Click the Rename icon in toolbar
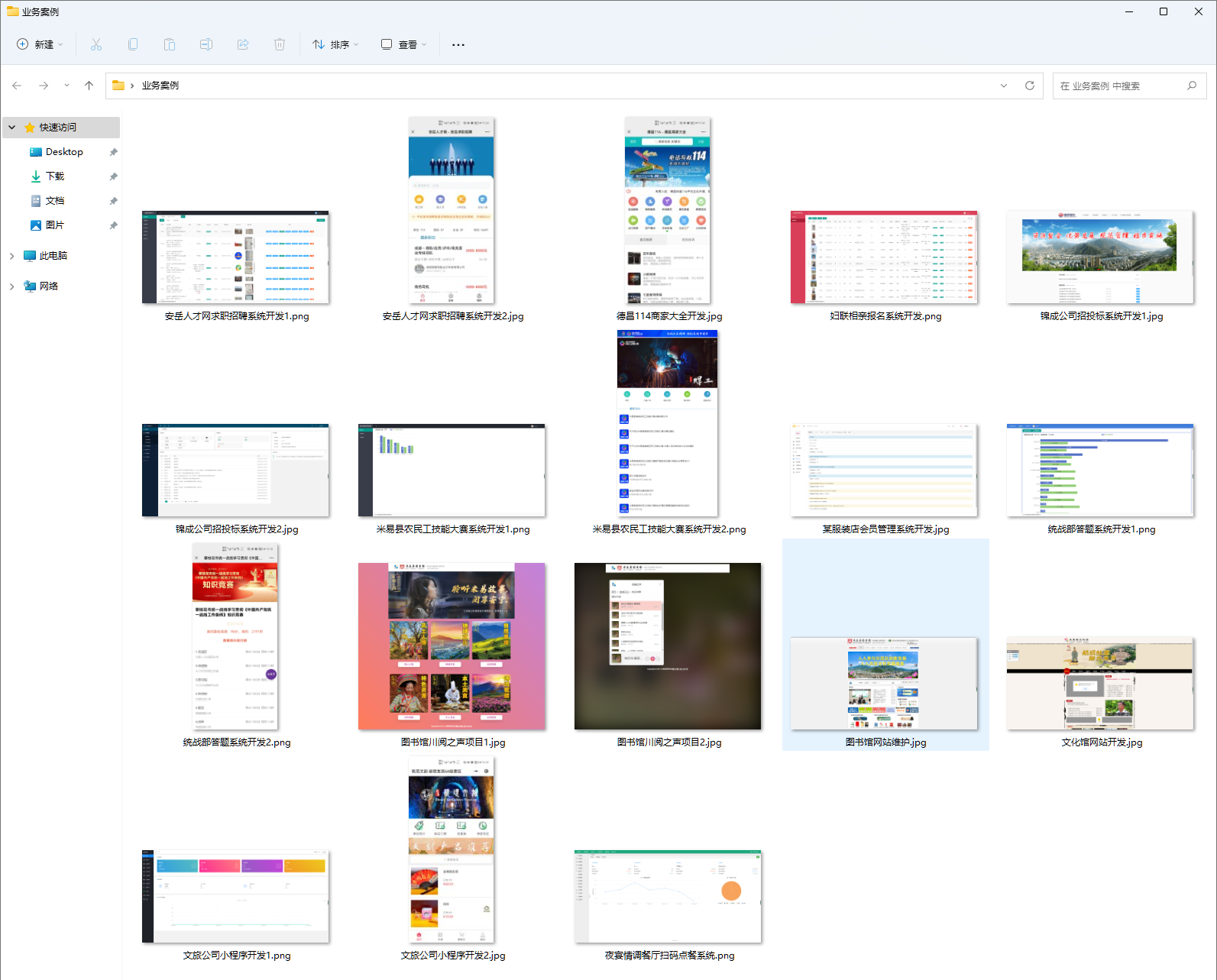 coord(206,44)
